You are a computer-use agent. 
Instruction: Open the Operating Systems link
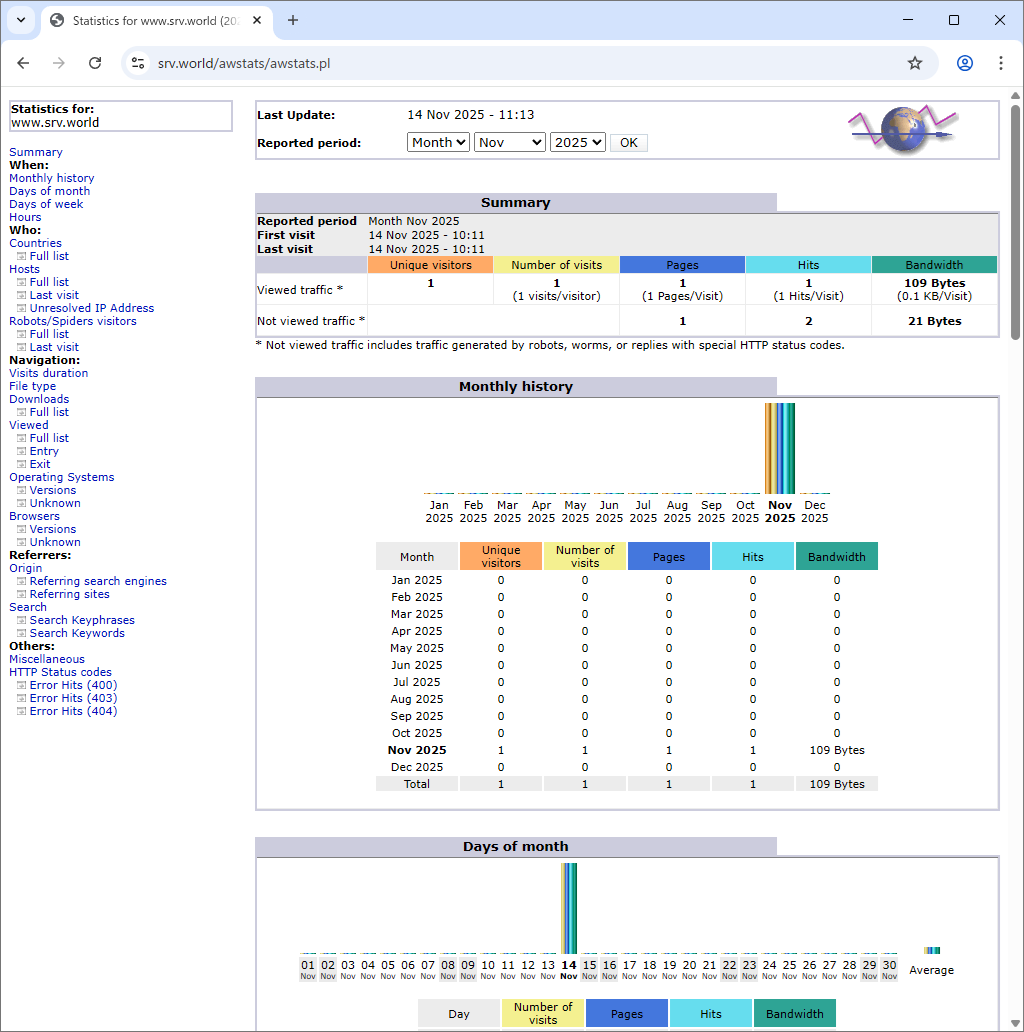click(x=62, y=477)
